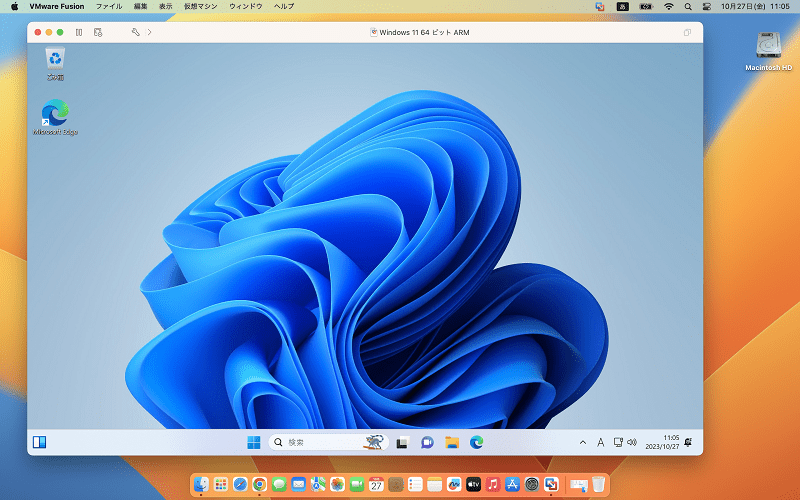Click the Windows taskbar search box
The width and height of the screenshot is (800, 500).
point(328,442)
